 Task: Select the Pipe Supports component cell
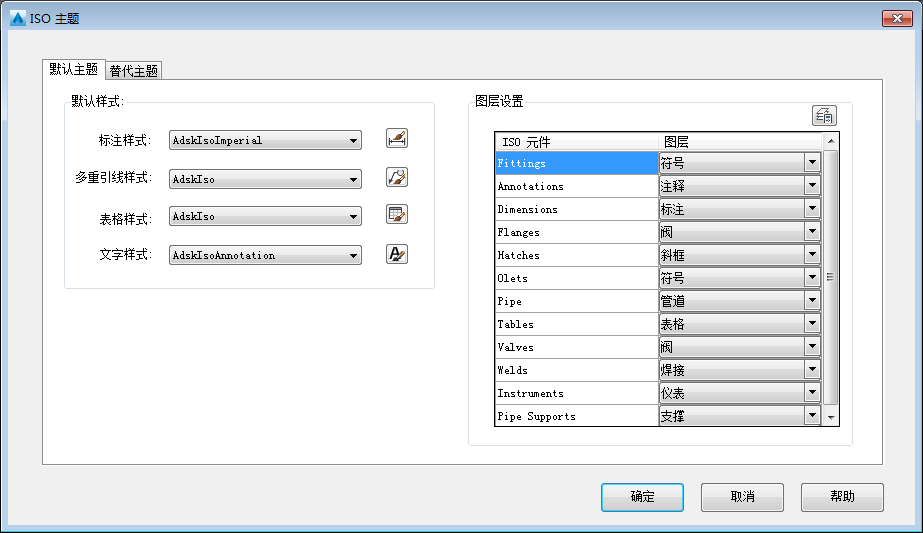click(577, 416)
